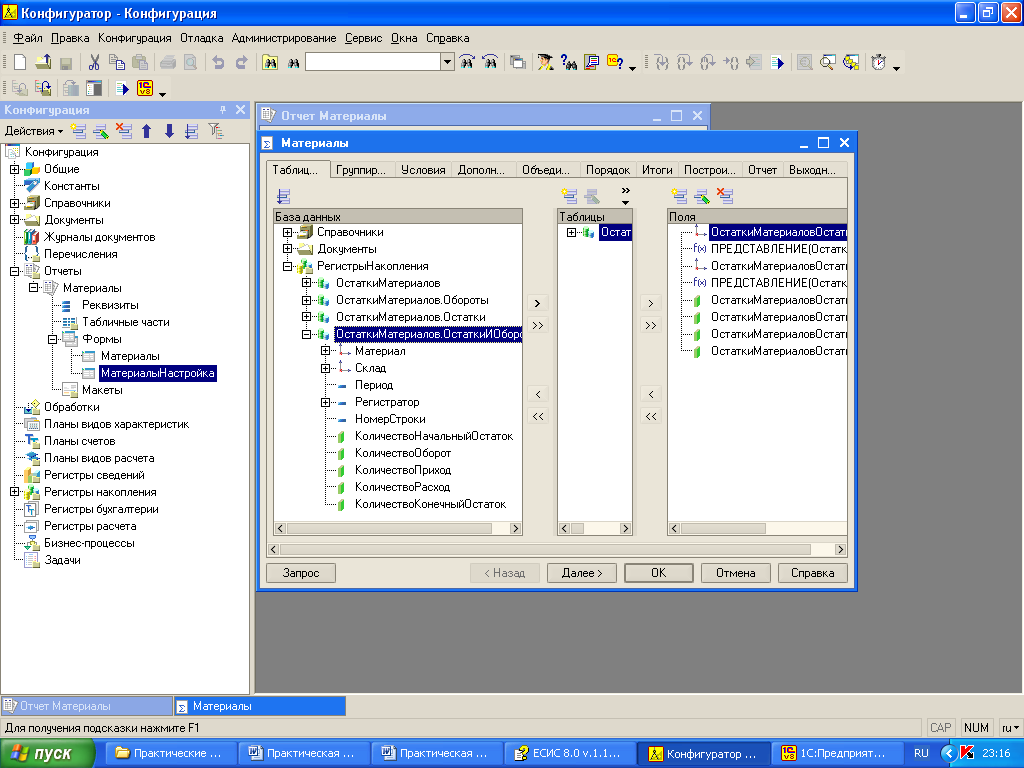This screenshot has width=1024, height=768.
Task: Switch to Отчет Материалы window tab at bottom
Action: point(86,706)
